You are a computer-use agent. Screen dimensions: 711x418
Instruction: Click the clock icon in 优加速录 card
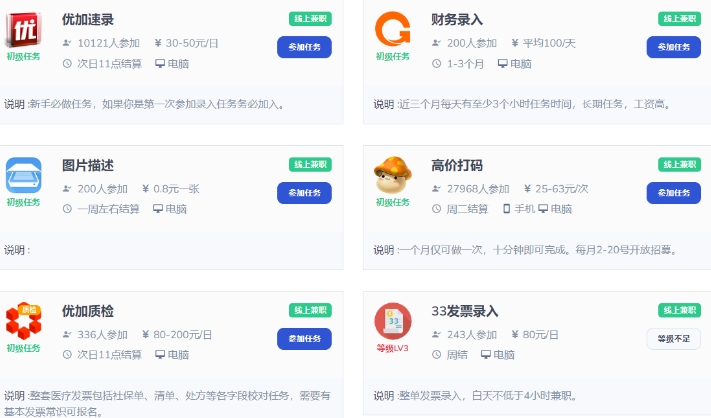coord(67,63)
